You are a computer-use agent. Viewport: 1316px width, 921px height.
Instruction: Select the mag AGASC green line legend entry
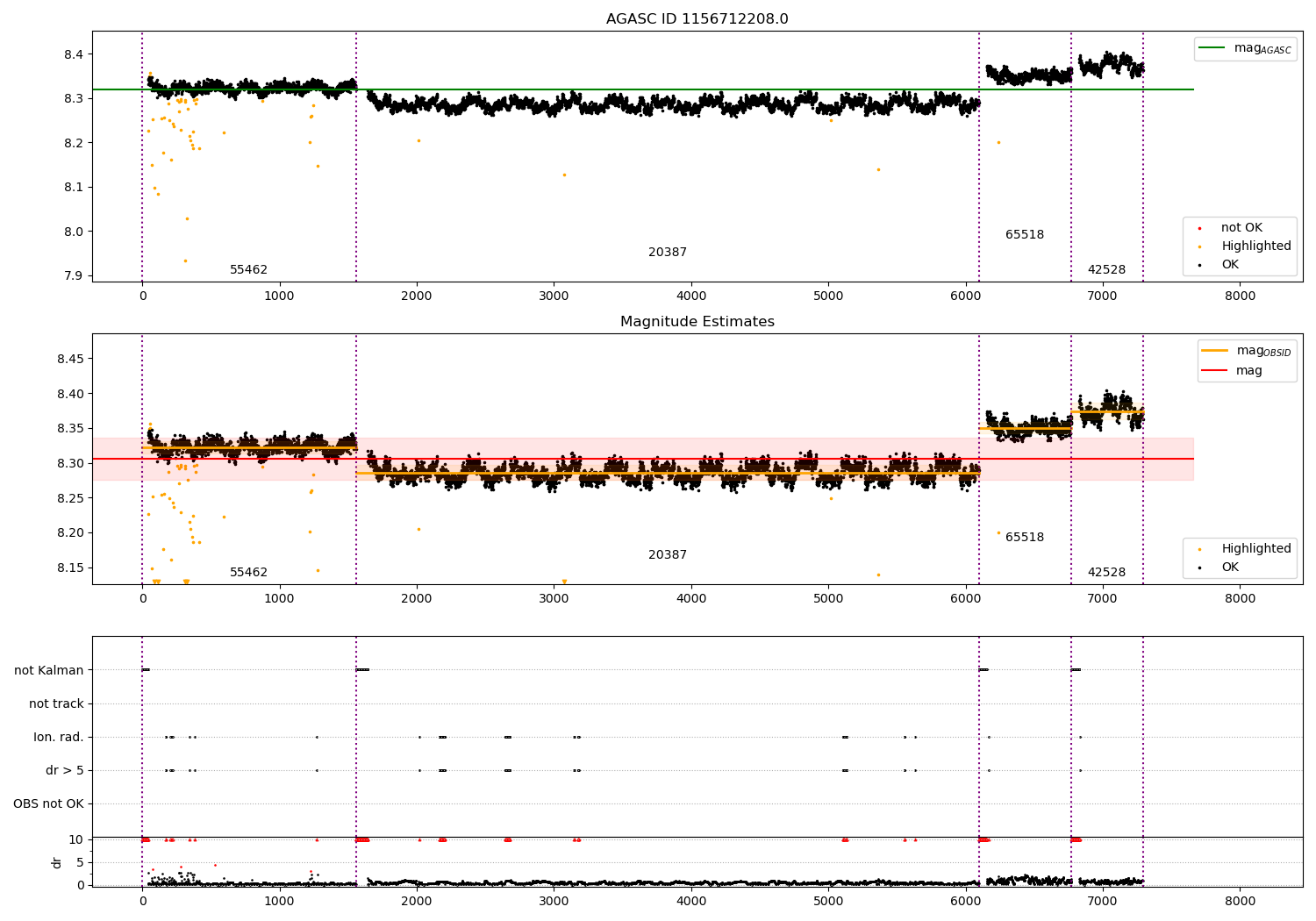[x=1245, y=48]
